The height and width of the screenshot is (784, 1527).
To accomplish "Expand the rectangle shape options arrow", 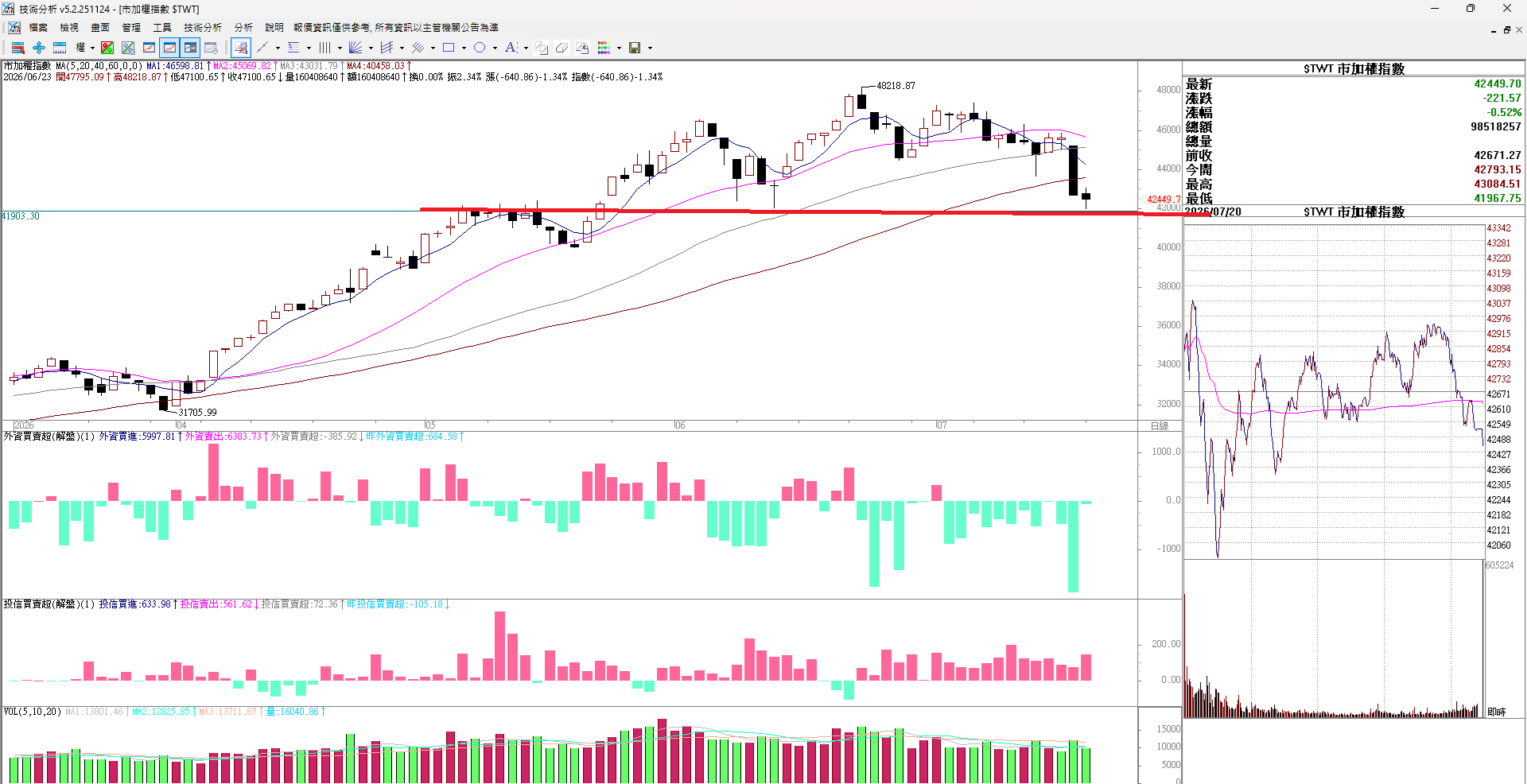I will coord(464,48).
